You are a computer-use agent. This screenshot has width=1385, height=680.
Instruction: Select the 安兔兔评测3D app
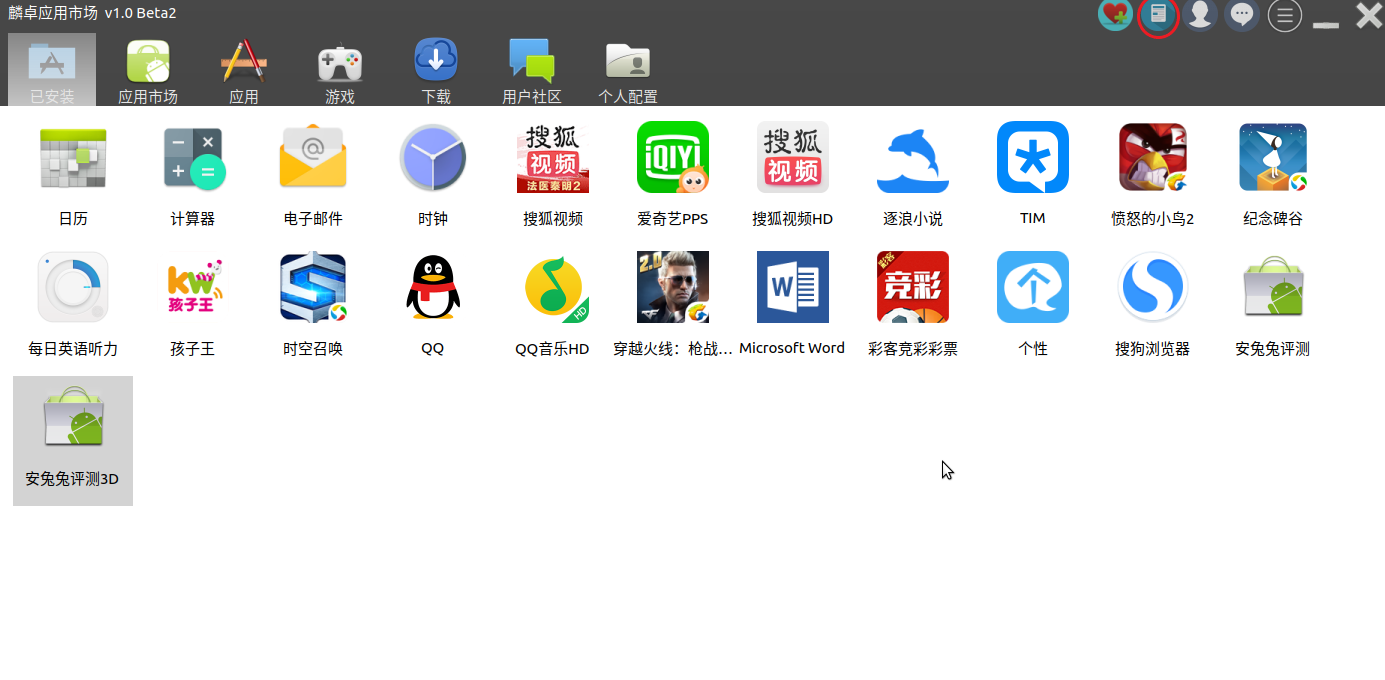pyautogui.click(x=73, y=440)
